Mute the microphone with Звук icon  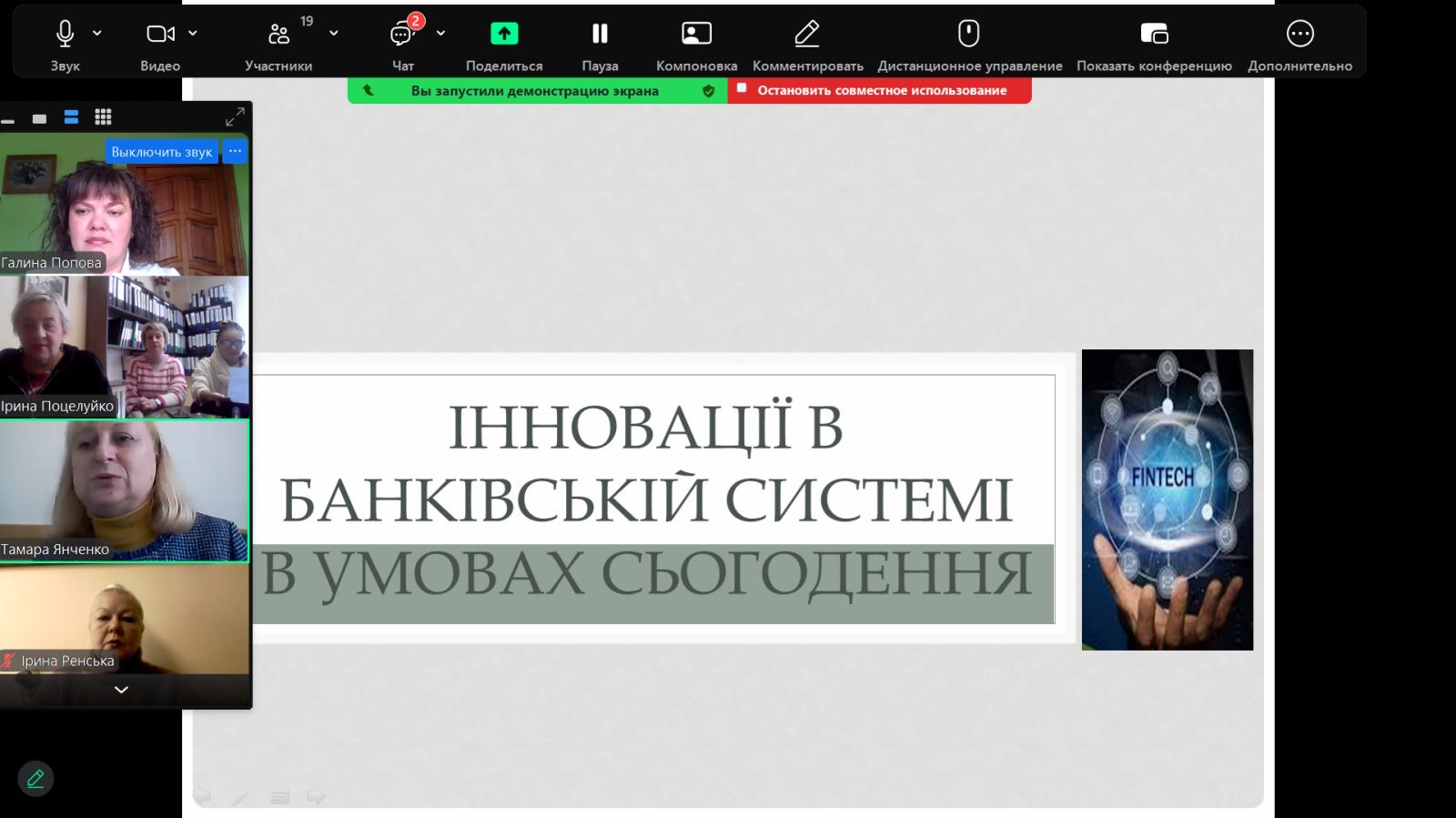pos(65,35)
